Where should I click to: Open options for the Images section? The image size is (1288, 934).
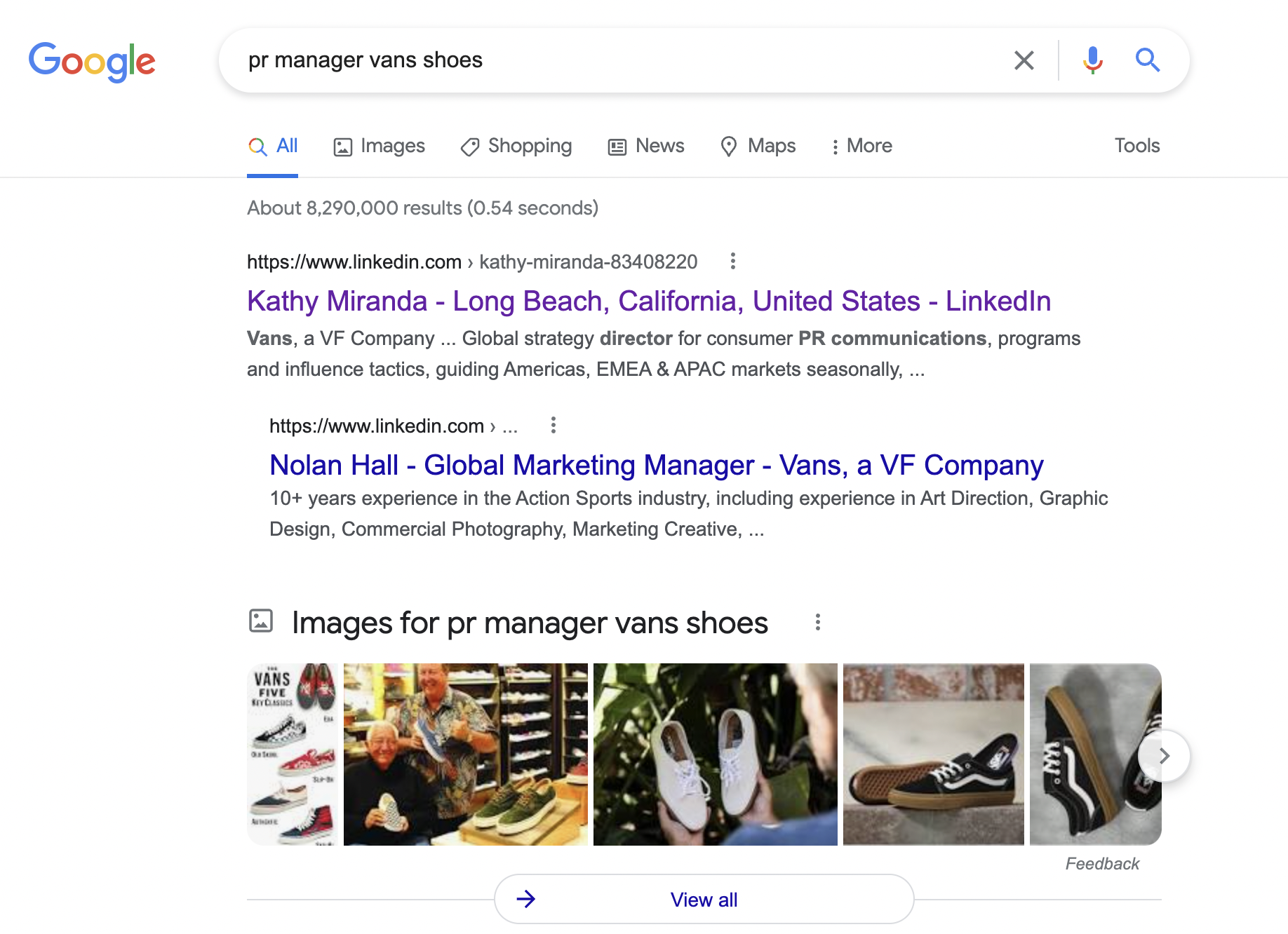point(817,621)
